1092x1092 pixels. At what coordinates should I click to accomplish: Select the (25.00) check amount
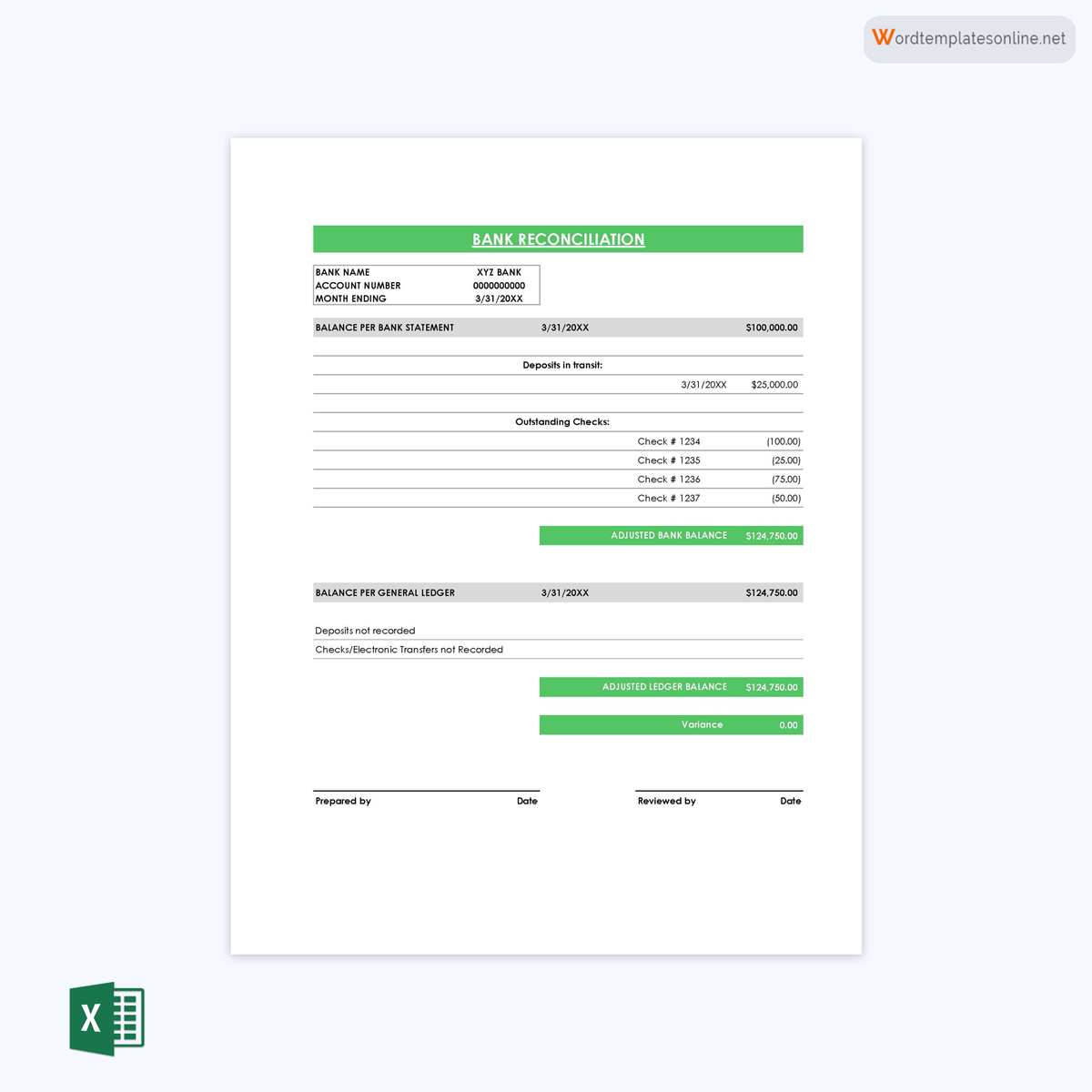point(786,460)
